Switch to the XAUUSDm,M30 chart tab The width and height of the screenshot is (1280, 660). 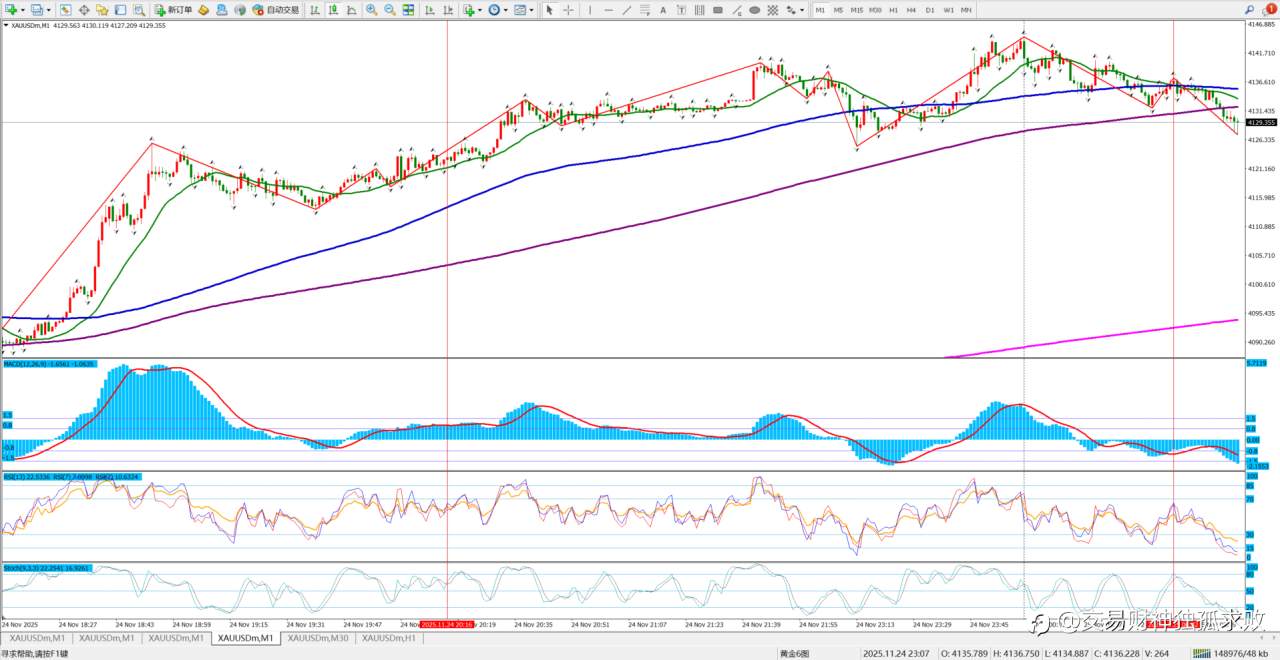(318, 637)
